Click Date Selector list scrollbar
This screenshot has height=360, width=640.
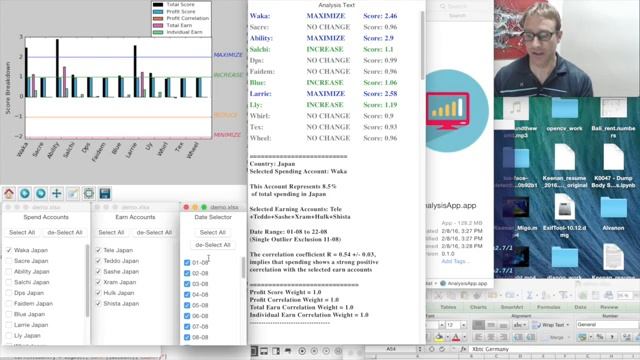point(244,268)
